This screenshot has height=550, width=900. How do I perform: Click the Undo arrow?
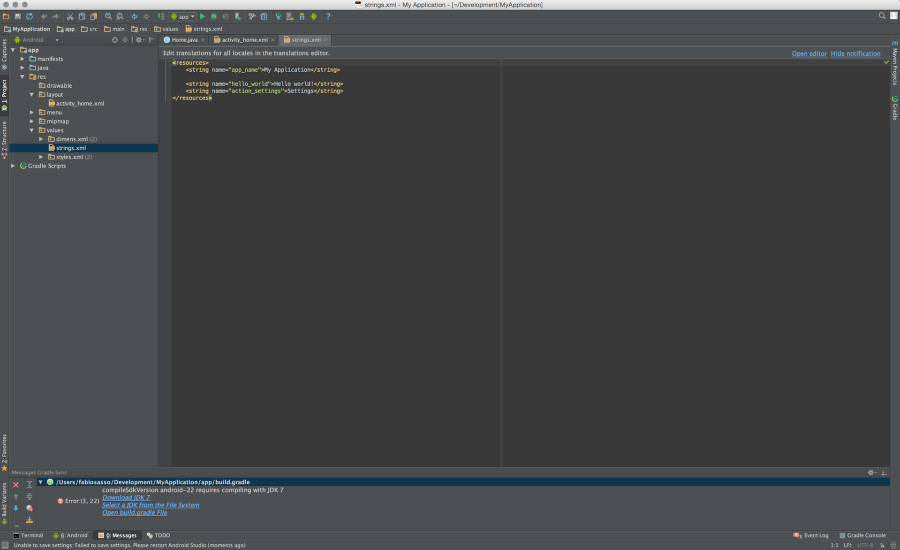click(x=44, y=17)
